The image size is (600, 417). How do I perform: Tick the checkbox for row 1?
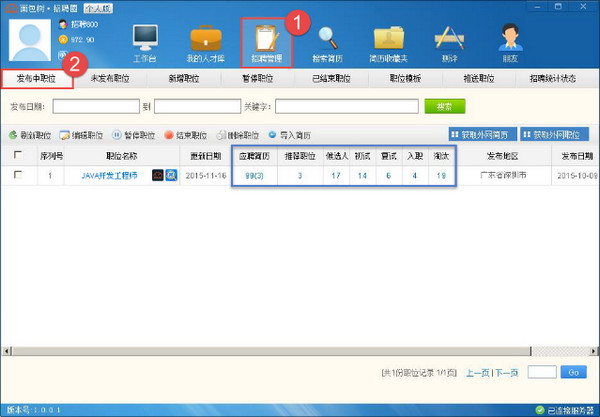[x=18, y=175]
